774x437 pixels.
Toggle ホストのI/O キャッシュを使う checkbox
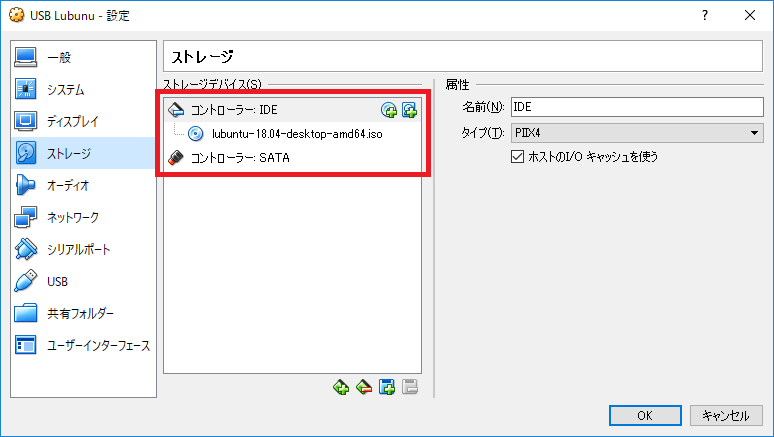pyautogui.click(x=517, y=157)
